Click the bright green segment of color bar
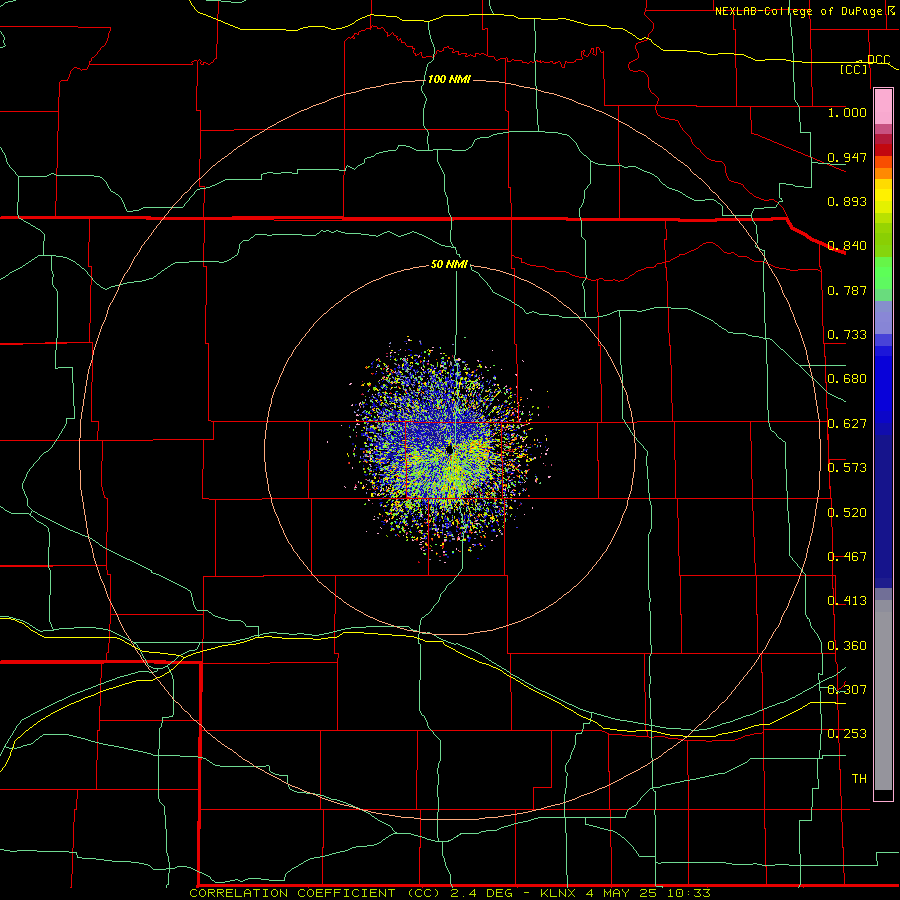The height and width of the screenshot is (900, 900). pos(883,273)
